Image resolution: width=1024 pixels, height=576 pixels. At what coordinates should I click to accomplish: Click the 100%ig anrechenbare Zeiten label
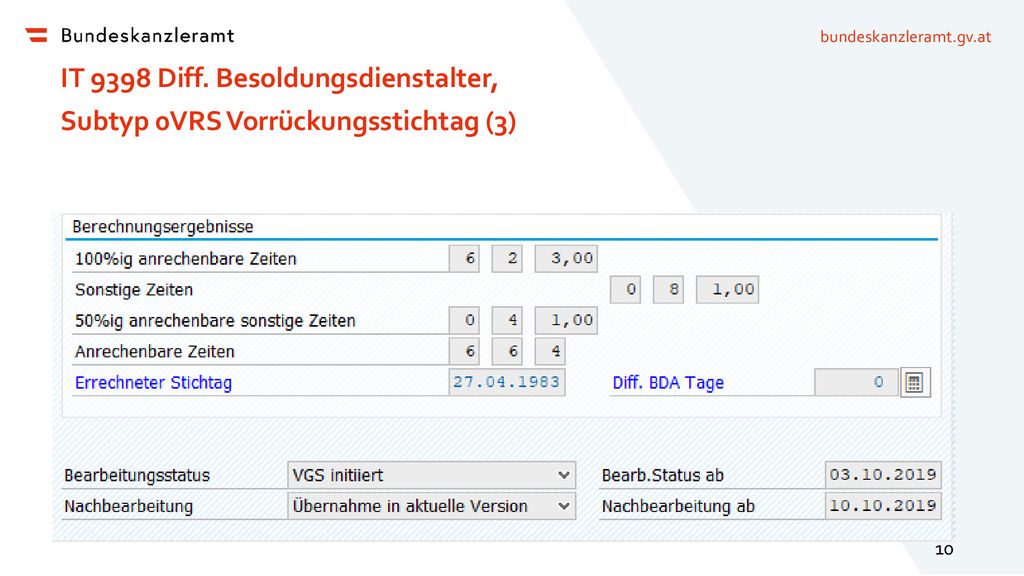pyautogui.click(x=185, y=259)
